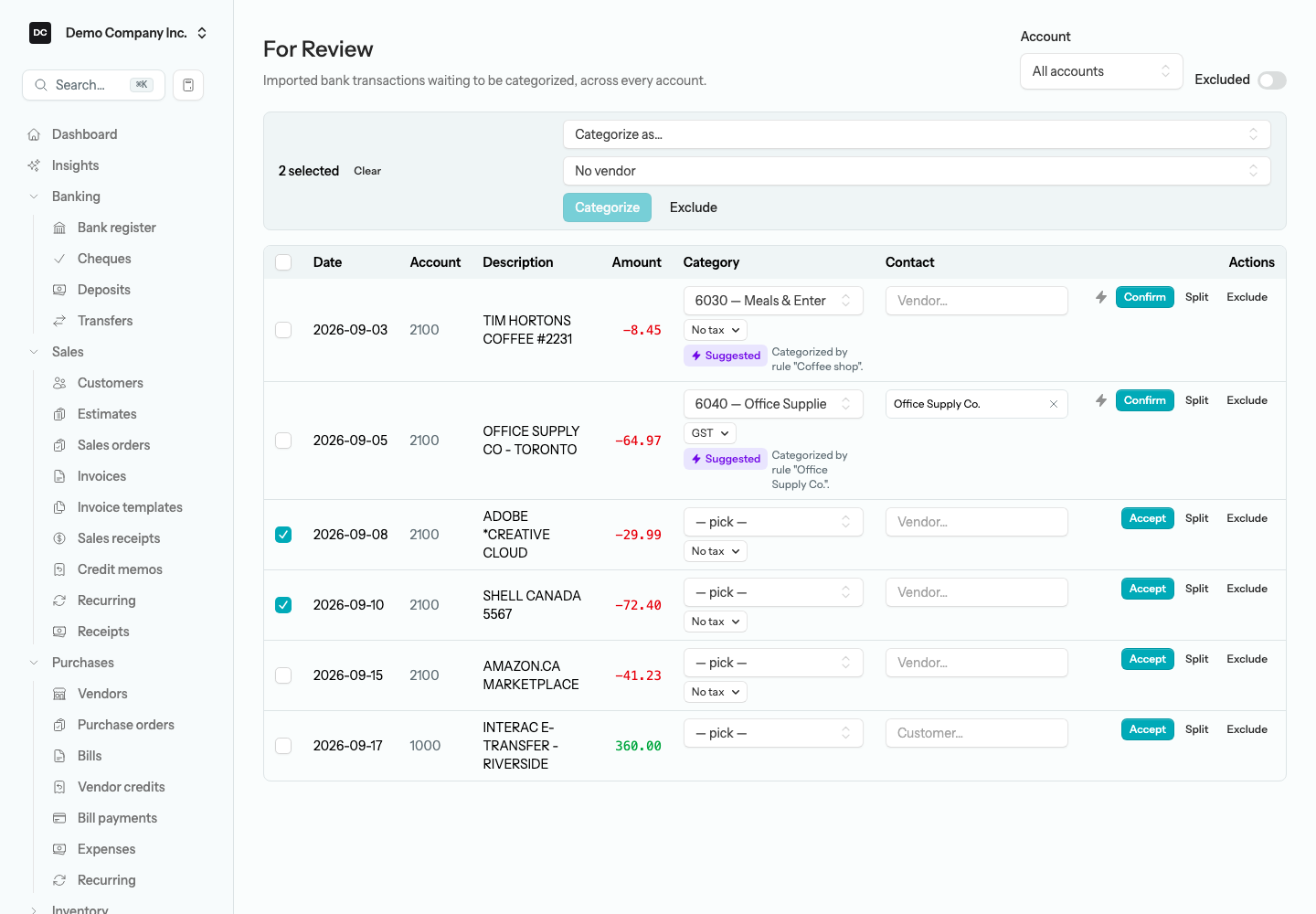Image resolution: width=1316 pixels, height=914 pixels.
Task: Open the No vendor dropdown
Action: click(x=917, y=171)
